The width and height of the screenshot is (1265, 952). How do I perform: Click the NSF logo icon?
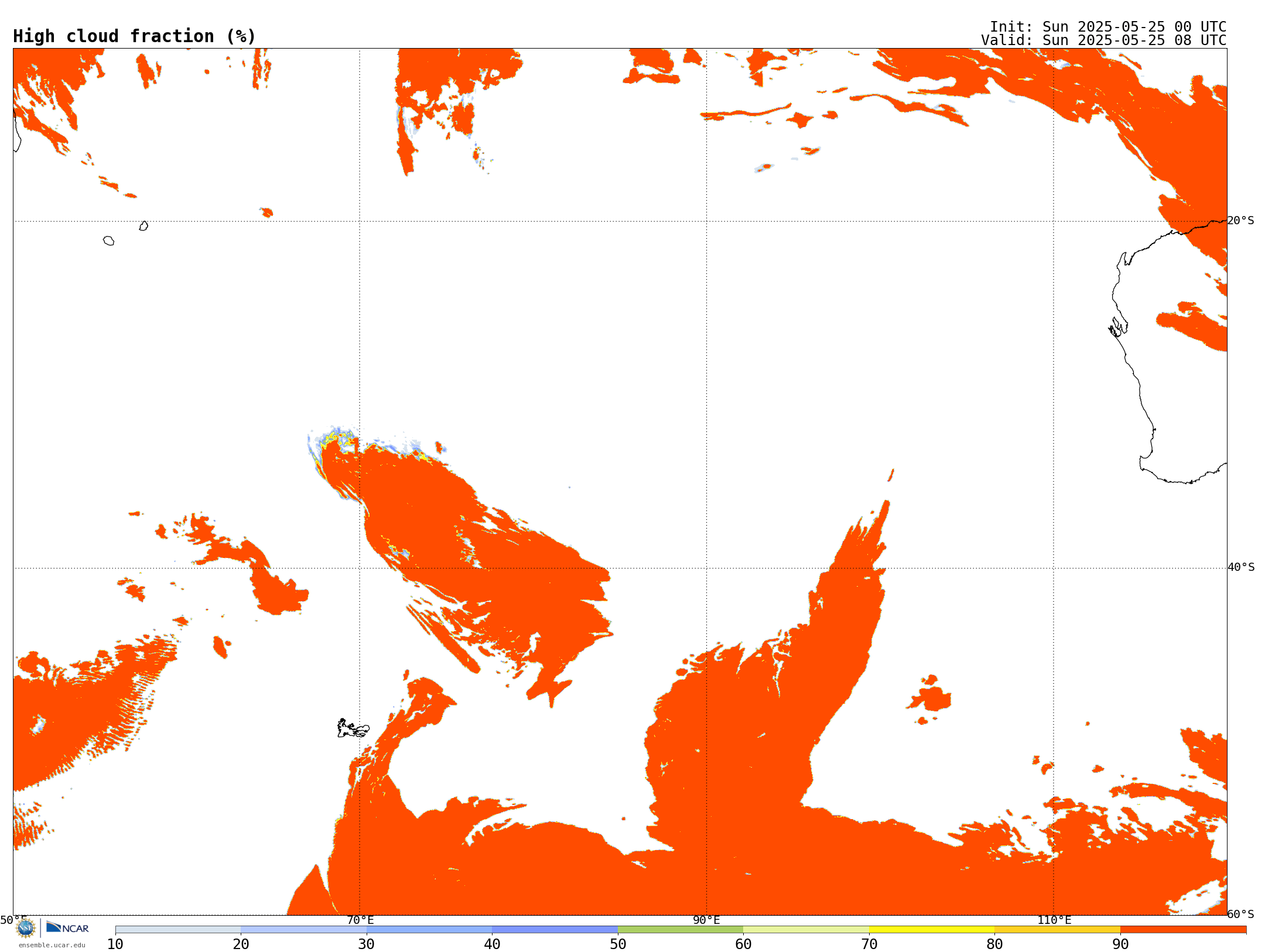[26, 927]
